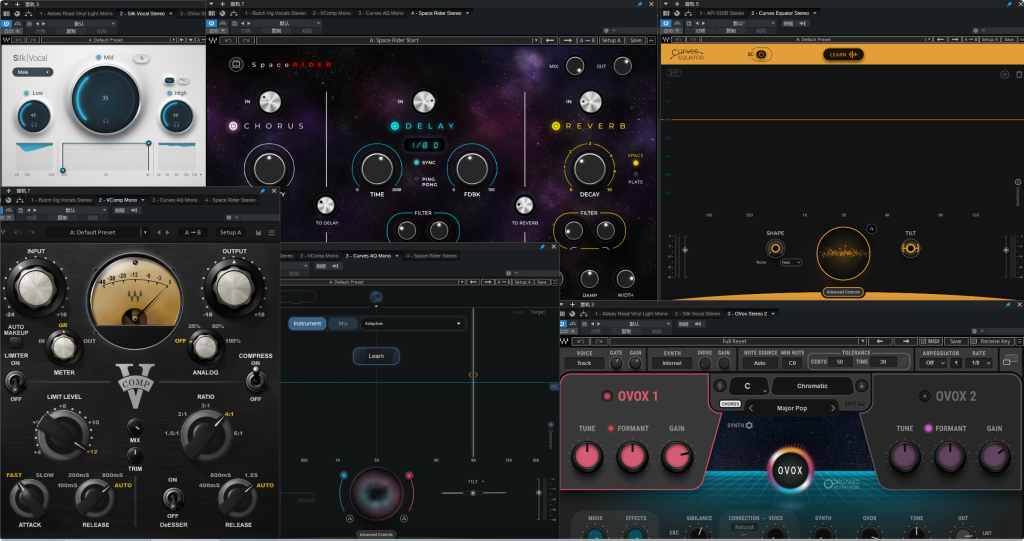Screen dimensions: 1024x541
Task: Enable the Sync option in Space Rider Delay
Action: (x=417, y=163)
